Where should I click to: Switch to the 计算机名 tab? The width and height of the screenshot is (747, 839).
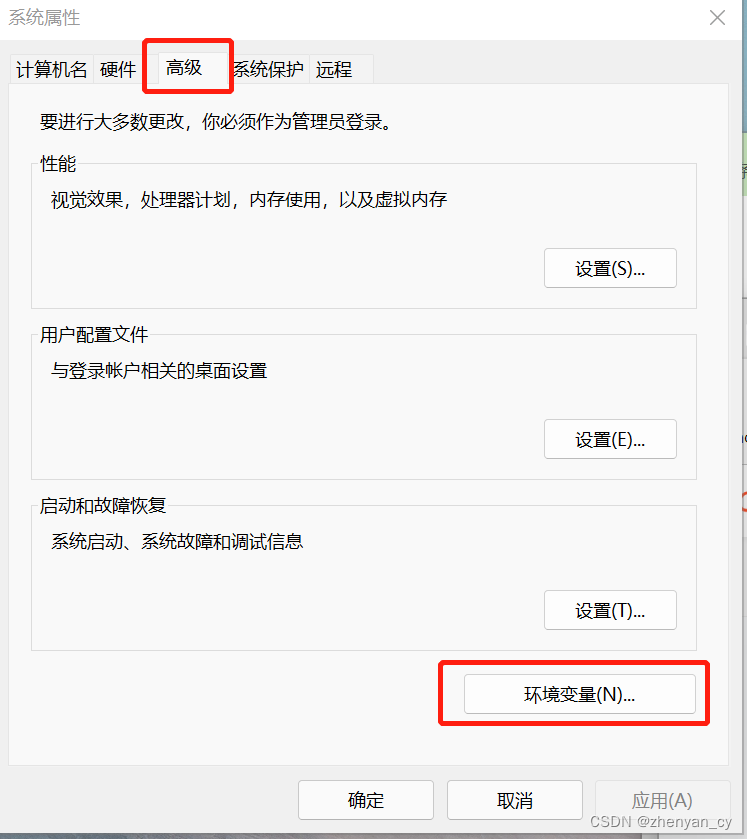coord(51,70)
